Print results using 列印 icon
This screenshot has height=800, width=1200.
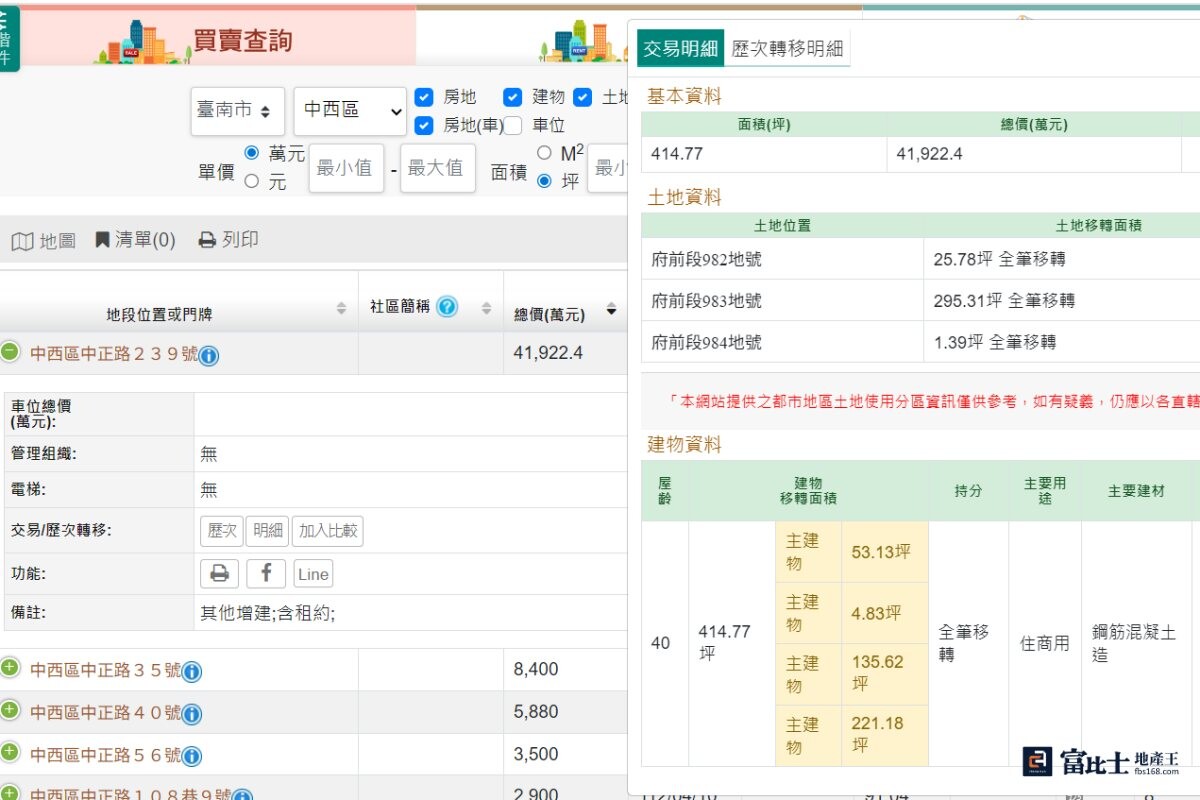pyautogui.click(x=229, y=240)
